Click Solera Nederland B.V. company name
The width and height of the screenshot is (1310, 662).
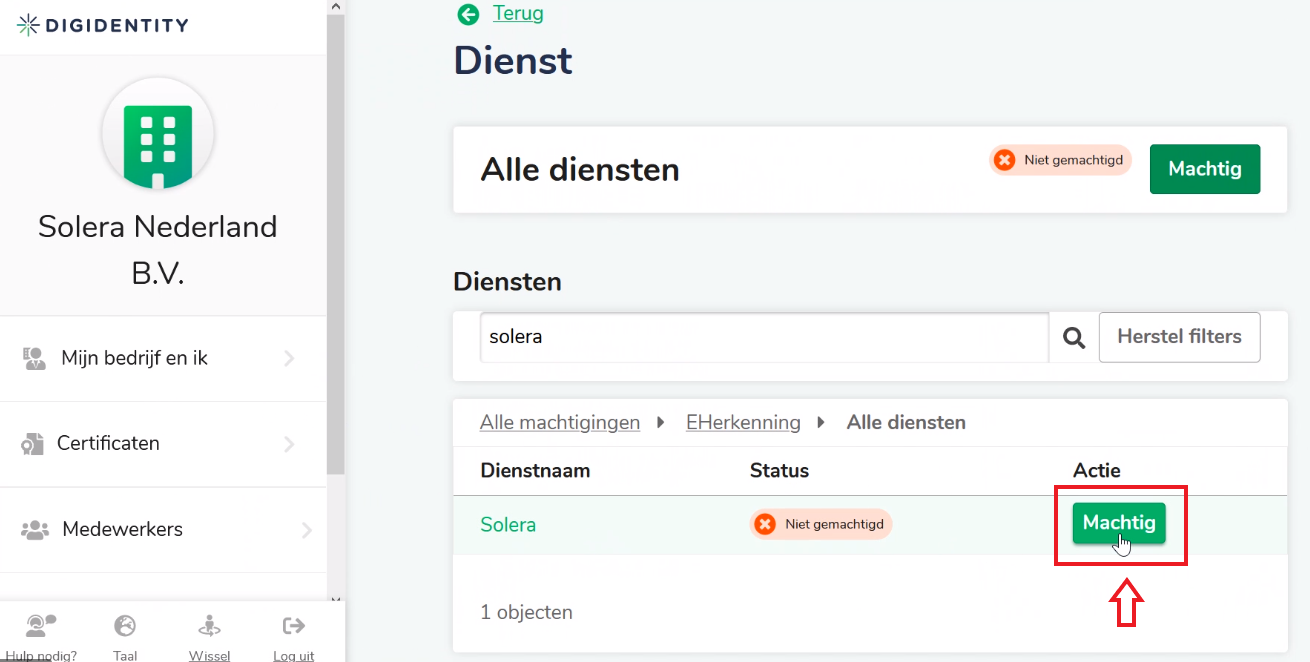(x=158, y=249)
